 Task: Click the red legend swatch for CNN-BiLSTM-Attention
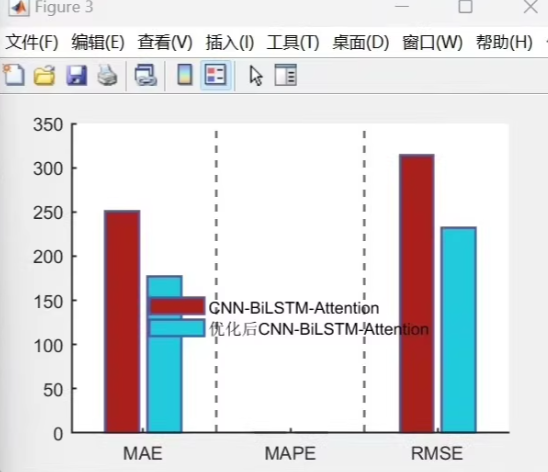point(177,306)
